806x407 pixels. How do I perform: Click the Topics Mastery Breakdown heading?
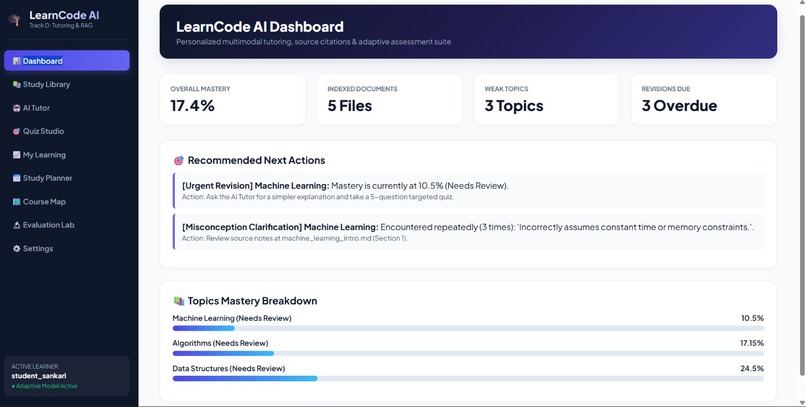(x=252, y=301)
